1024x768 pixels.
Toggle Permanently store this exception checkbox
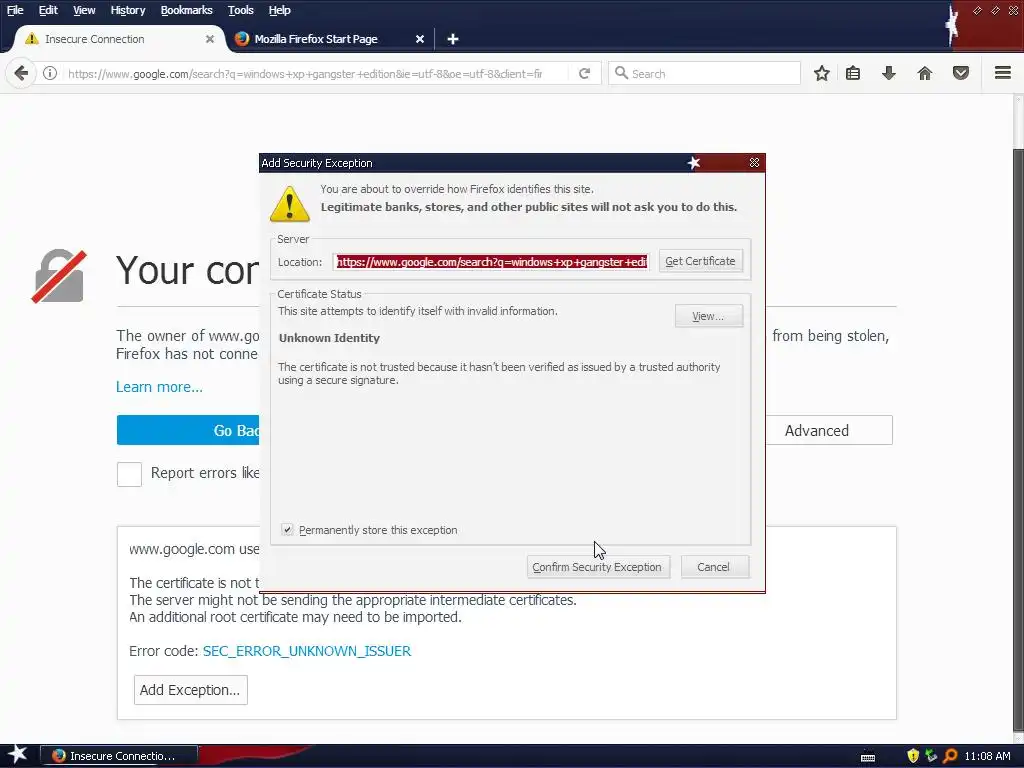[x=287, y=530]
